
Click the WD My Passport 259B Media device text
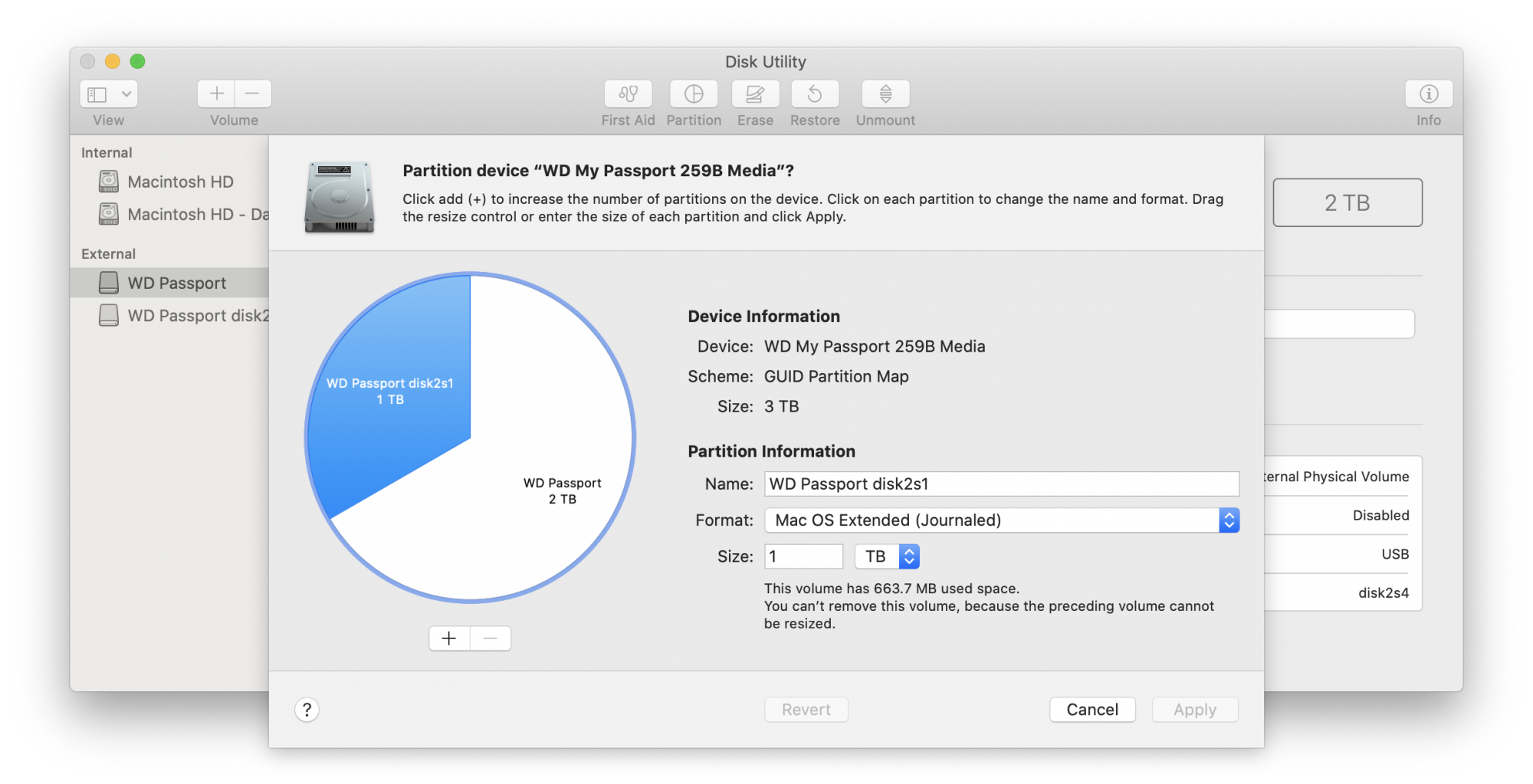tap(875, 346)
